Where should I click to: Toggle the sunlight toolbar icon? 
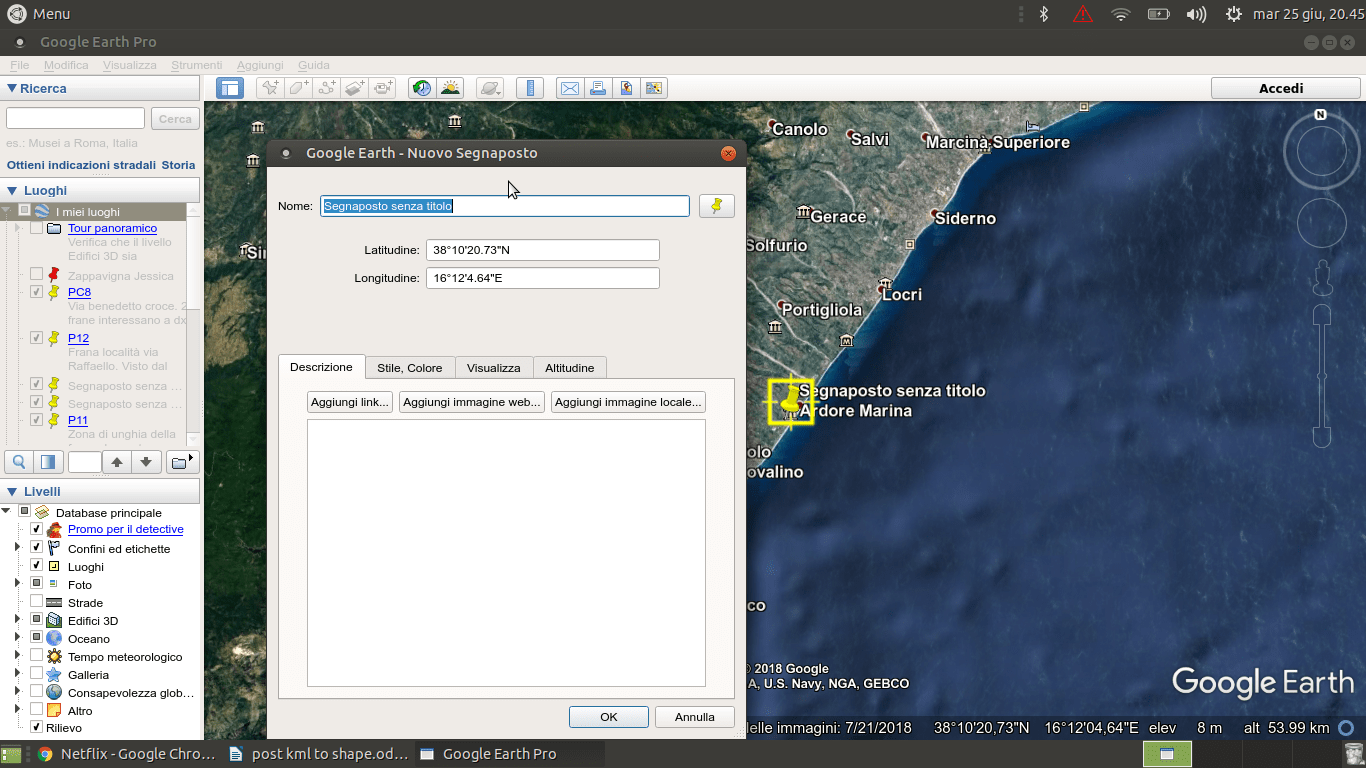point(450,88)
